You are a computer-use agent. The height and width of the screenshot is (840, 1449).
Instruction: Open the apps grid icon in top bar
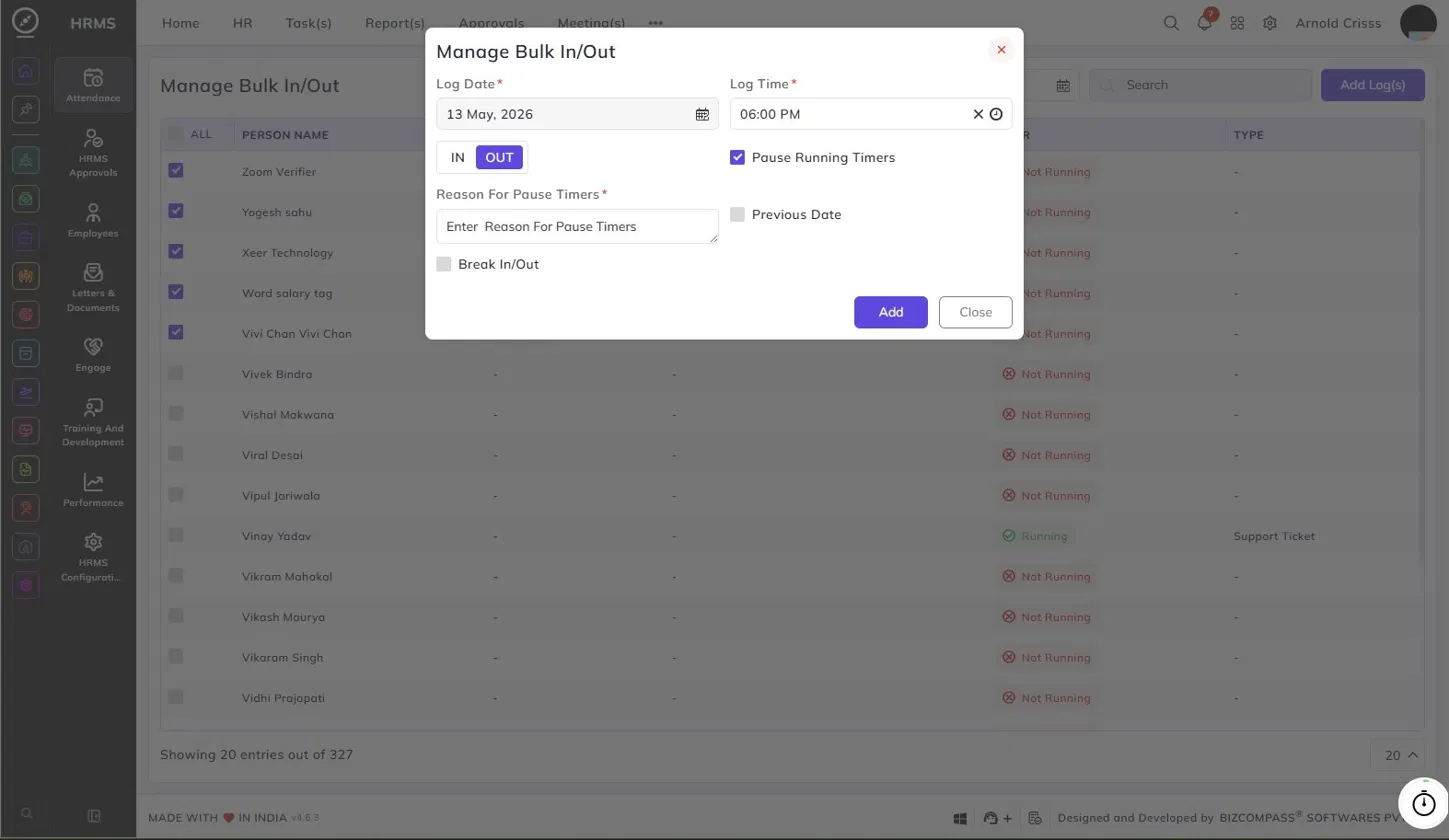tap(1237, 23)
